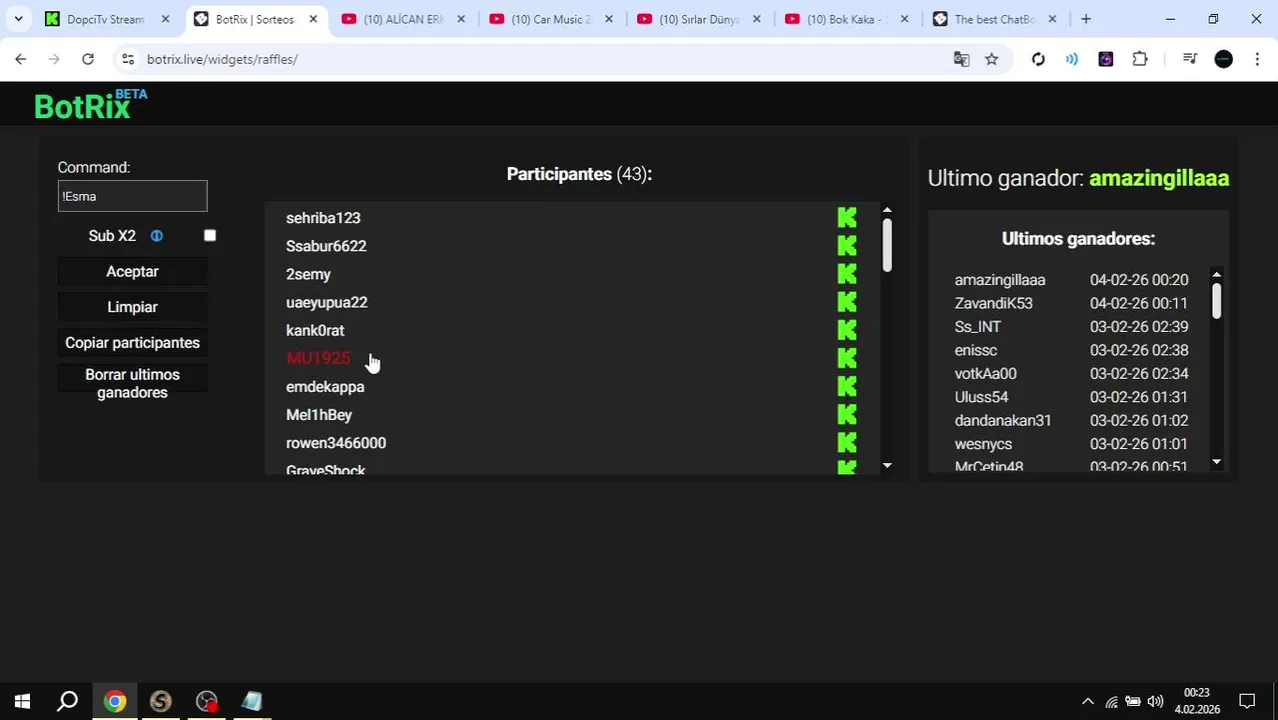Click the Aceptar button
1278x720 pixels.
coord(132,271)
